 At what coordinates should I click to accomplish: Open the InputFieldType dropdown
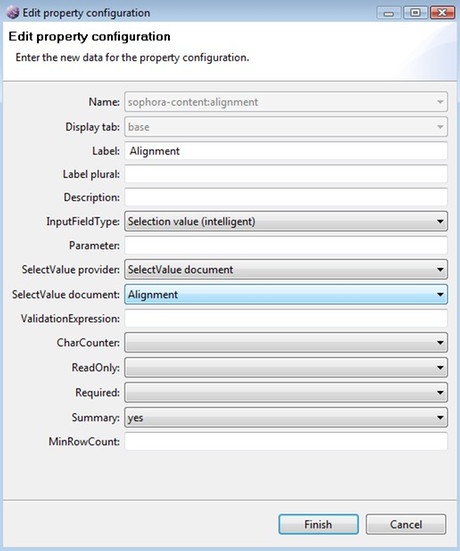[286, 221]
